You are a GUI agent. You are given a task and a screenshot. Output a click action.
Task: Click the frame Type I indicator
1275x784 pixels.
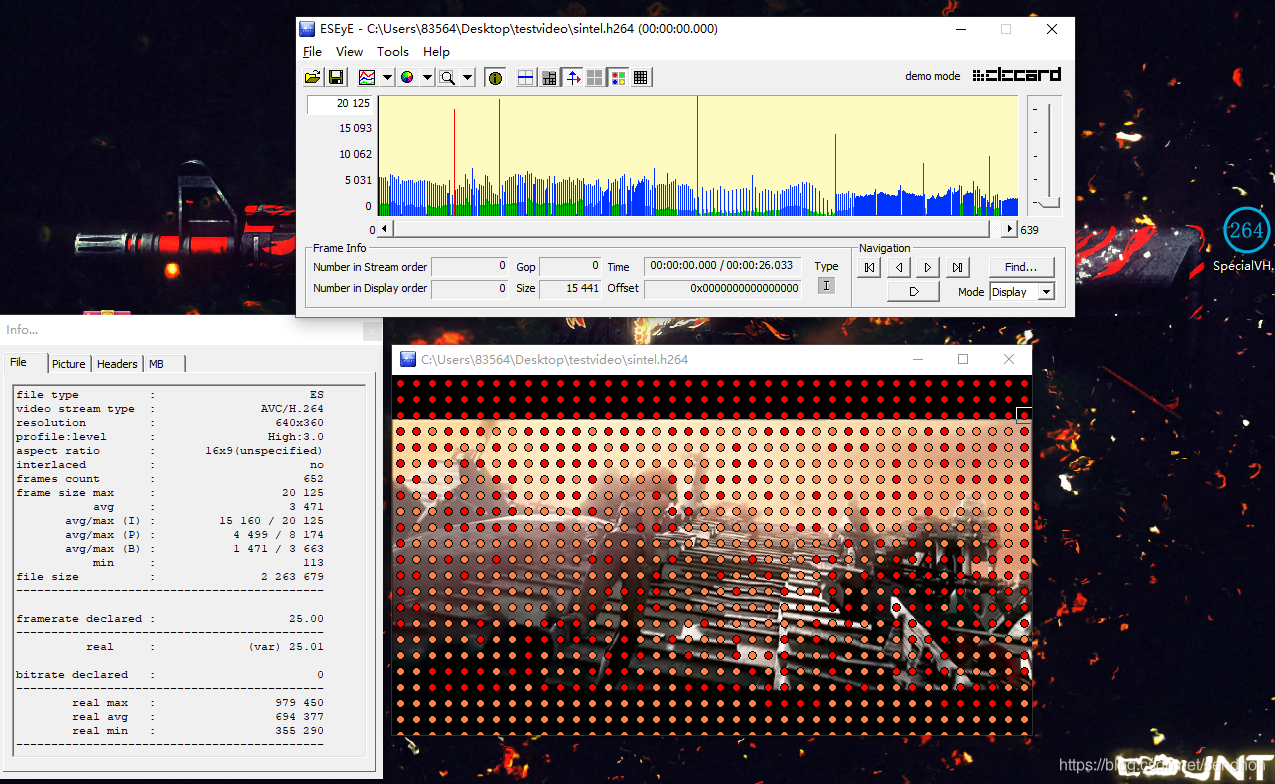coord(826,285)
